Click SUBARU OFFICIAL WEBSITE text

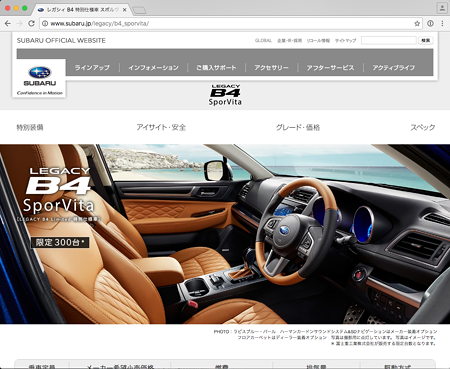[61, 40]
